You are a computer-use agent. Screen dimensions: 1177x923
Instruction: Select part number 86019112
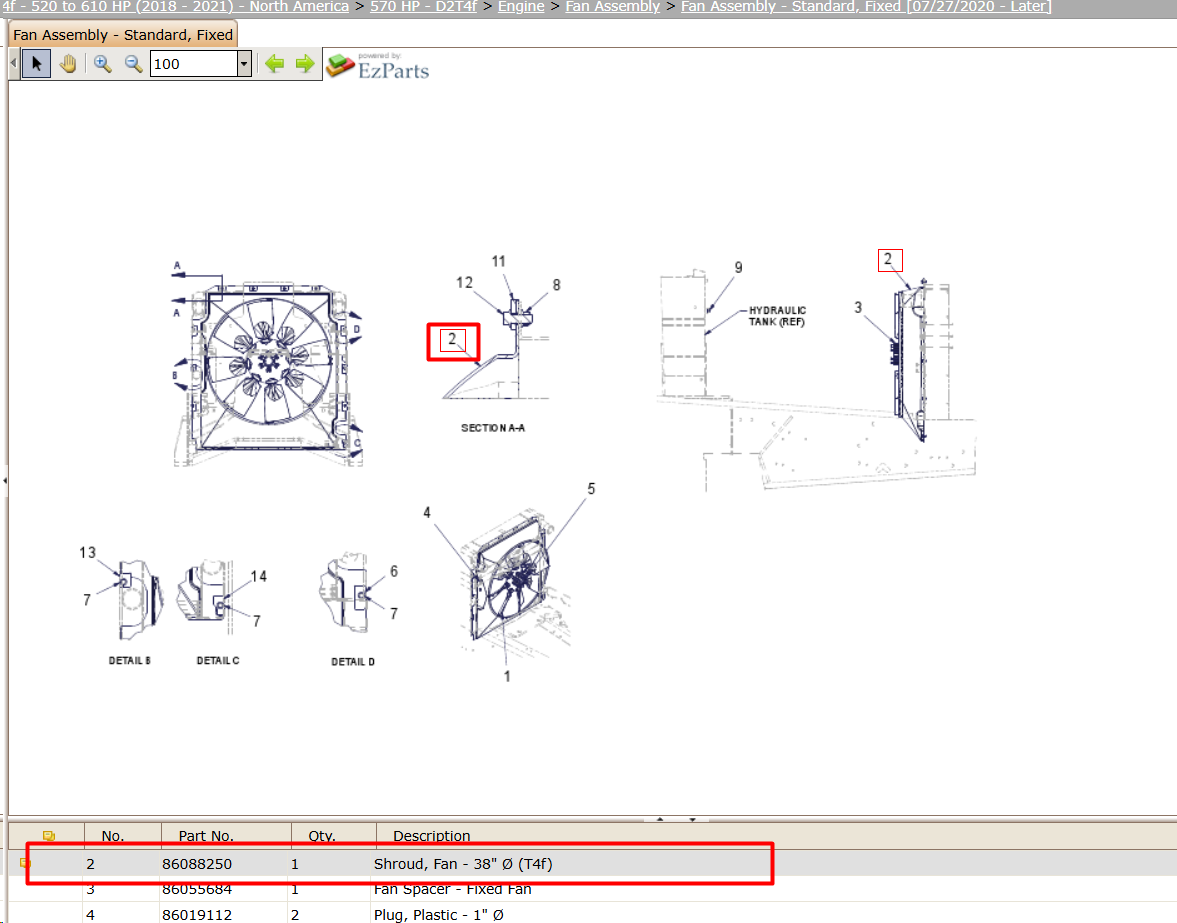197,915
